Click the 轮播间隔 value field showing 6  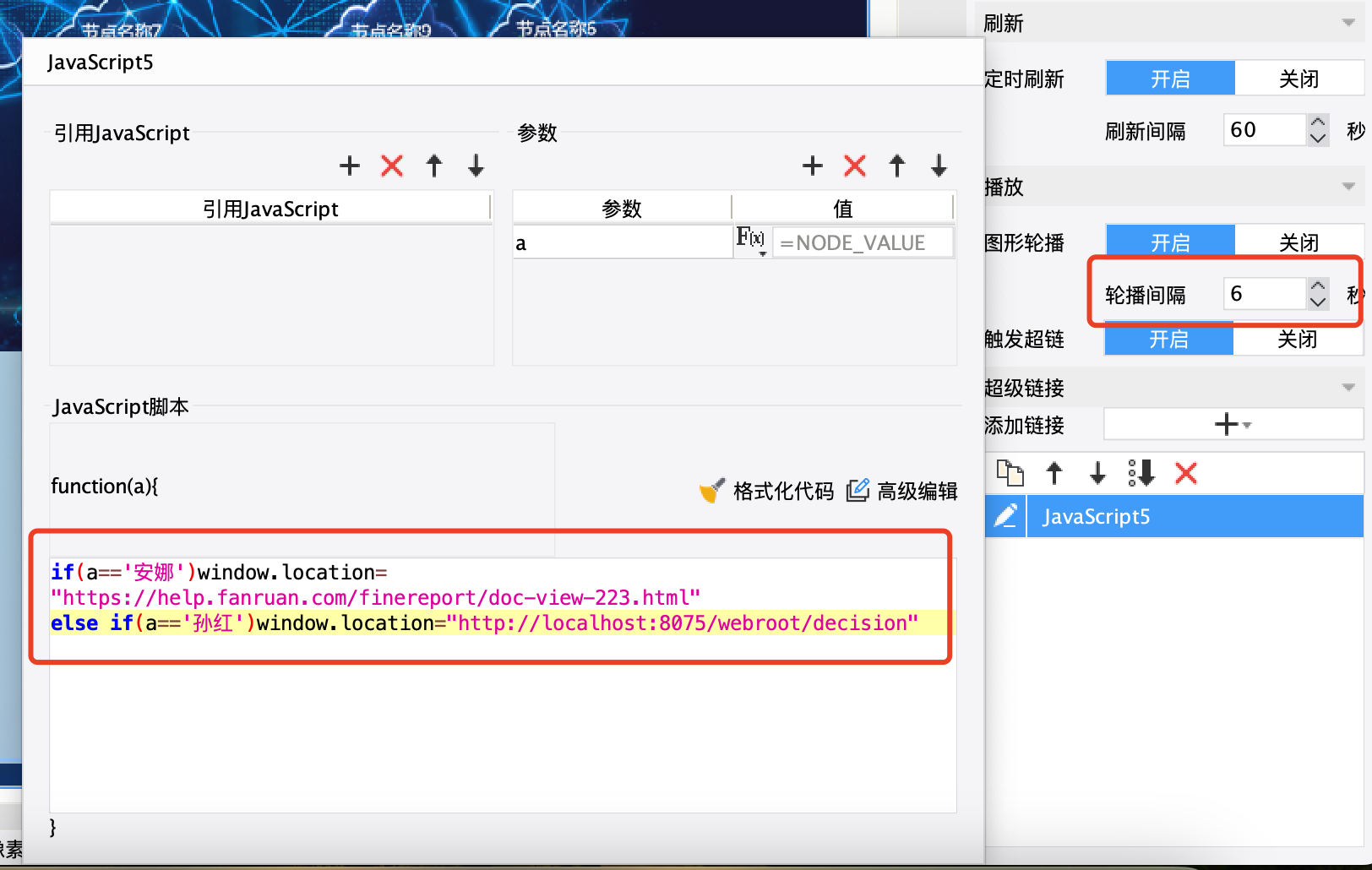[x=1265, y=293]
